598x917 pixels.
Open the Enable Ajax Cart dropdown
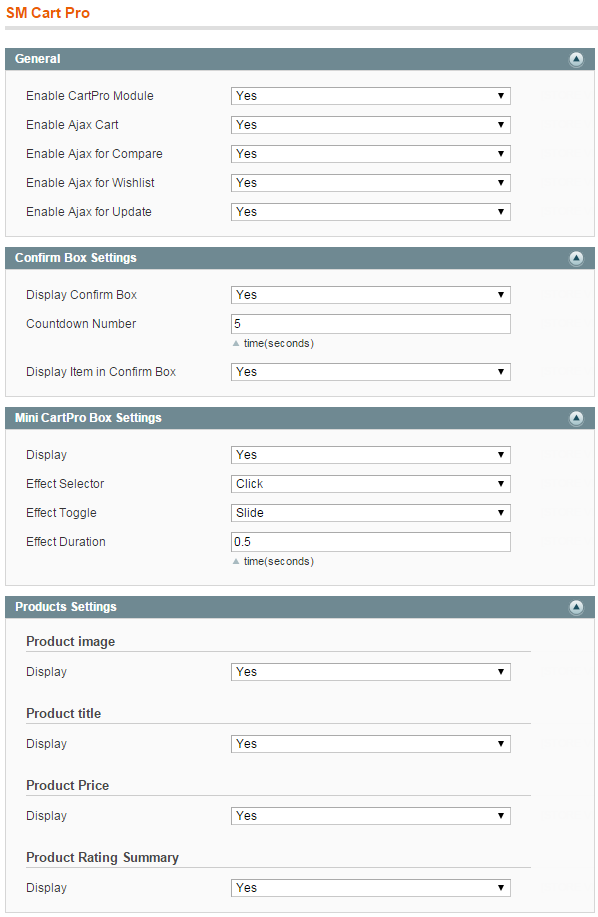pos(371,125)
